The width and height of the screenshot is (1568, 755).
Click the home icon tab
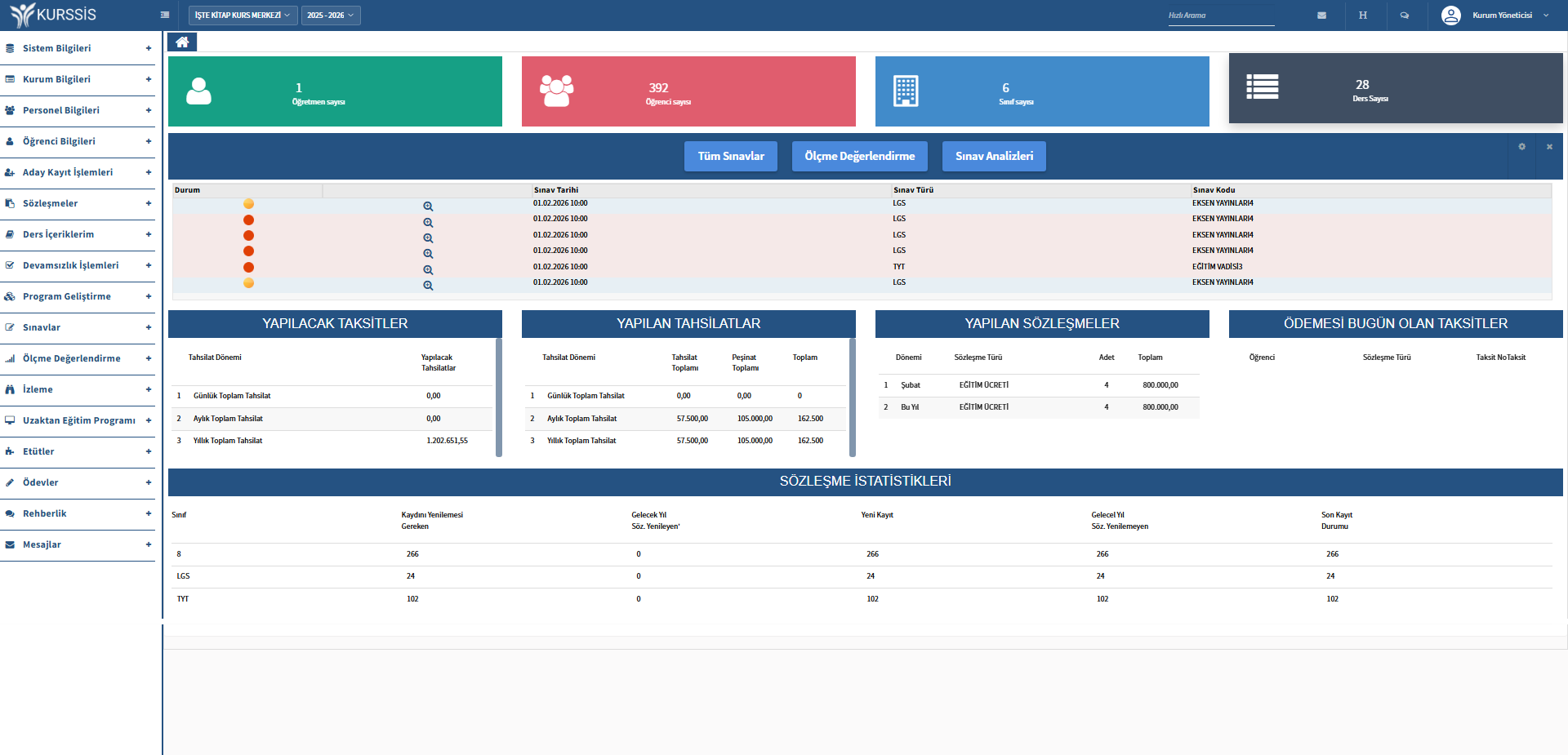[182, 42]
